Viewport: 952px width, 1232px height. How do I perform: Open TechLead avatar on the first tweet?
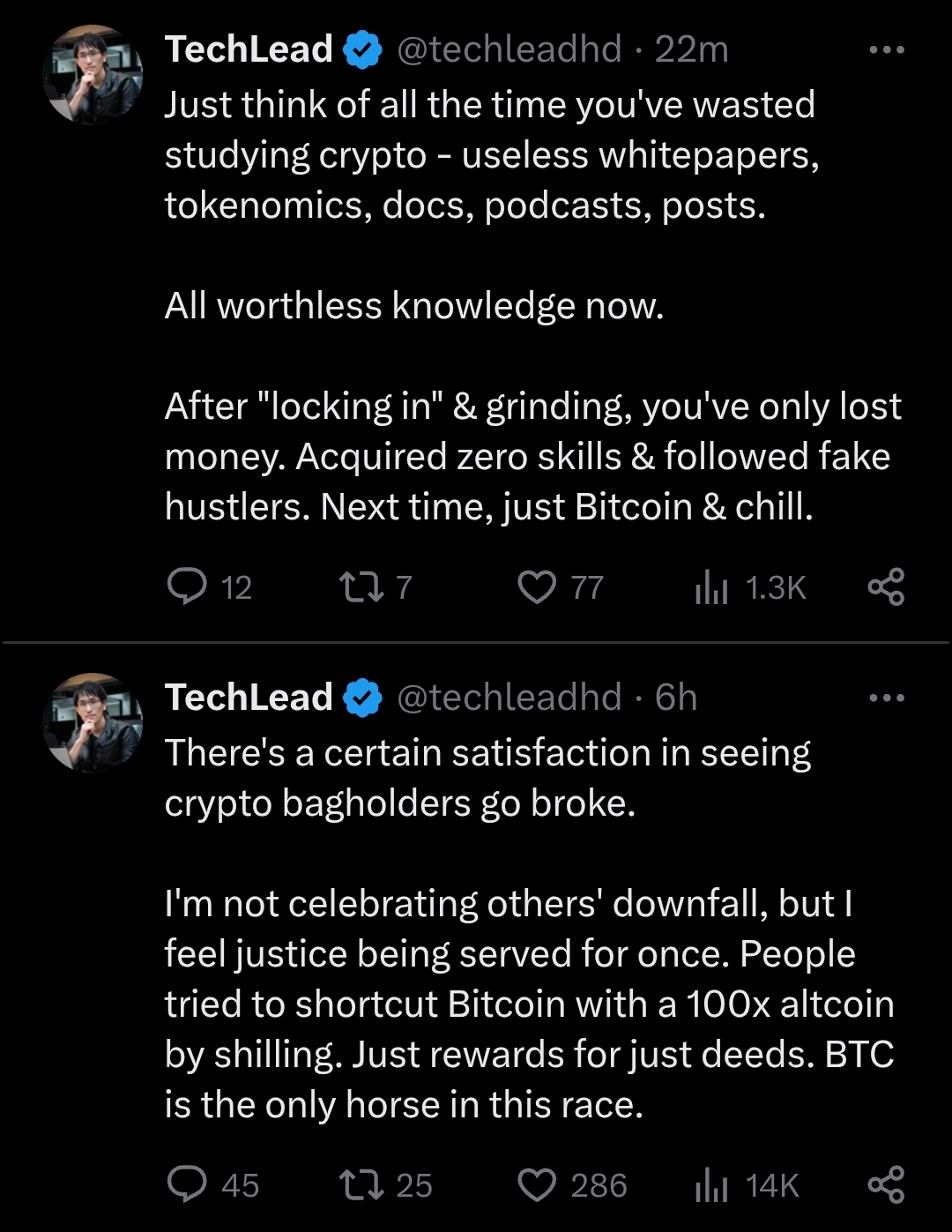click(x=93, y=74)
